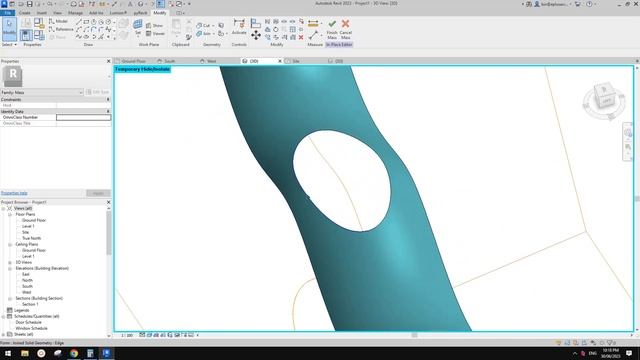The image size is (640, 360).
Task: Expand the Sheets (all) tree node
Action: click(4, 334)
